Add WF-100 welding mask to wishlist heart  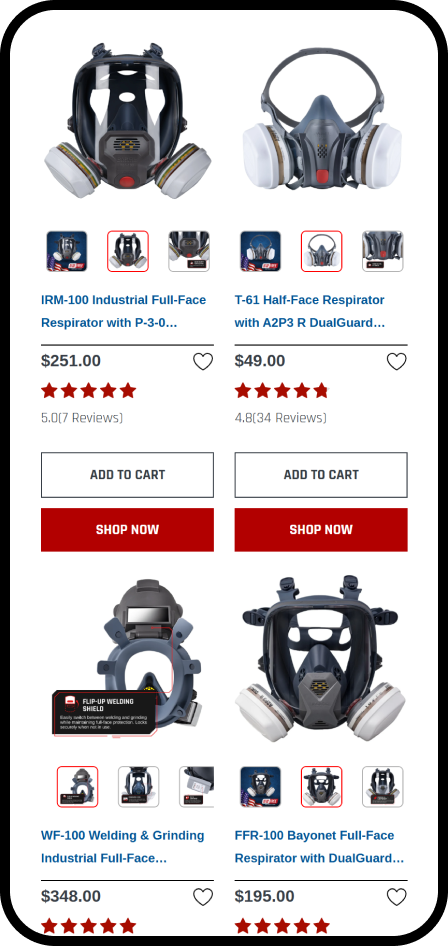pos(203,897)
